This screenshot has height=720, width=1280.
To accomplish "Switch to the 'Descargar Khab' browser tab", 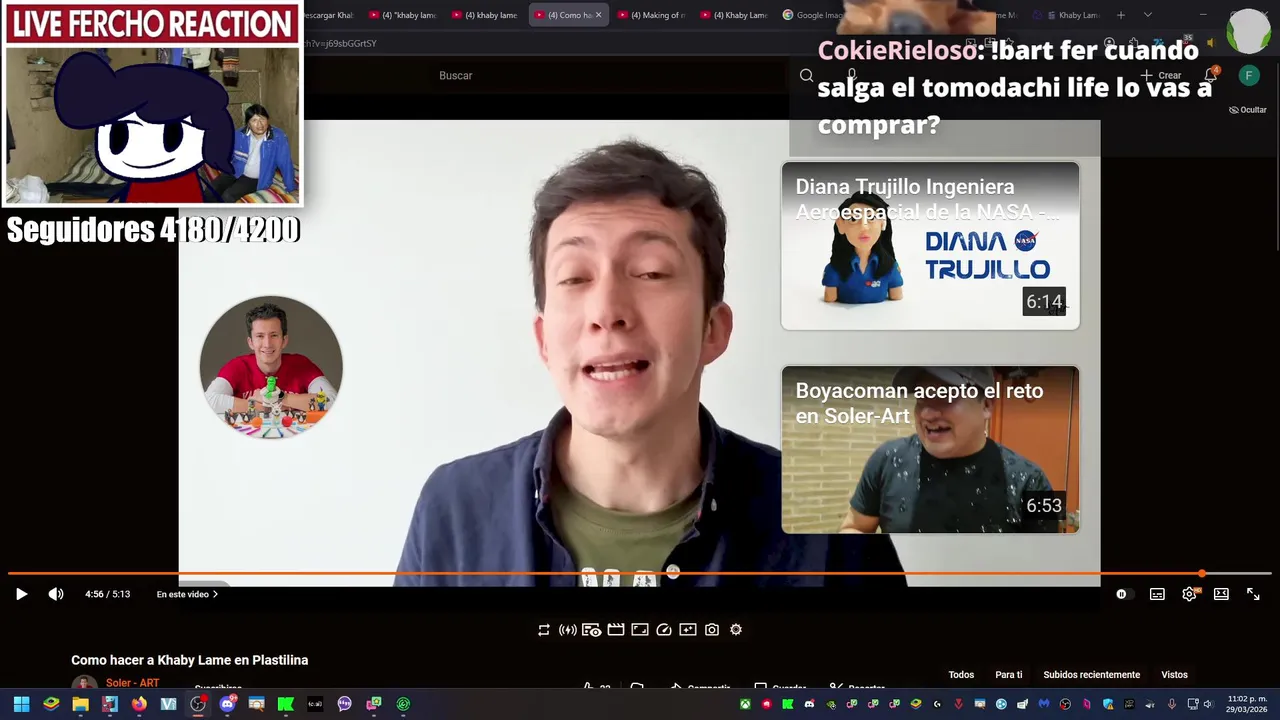I will click(x=328, y=15).
